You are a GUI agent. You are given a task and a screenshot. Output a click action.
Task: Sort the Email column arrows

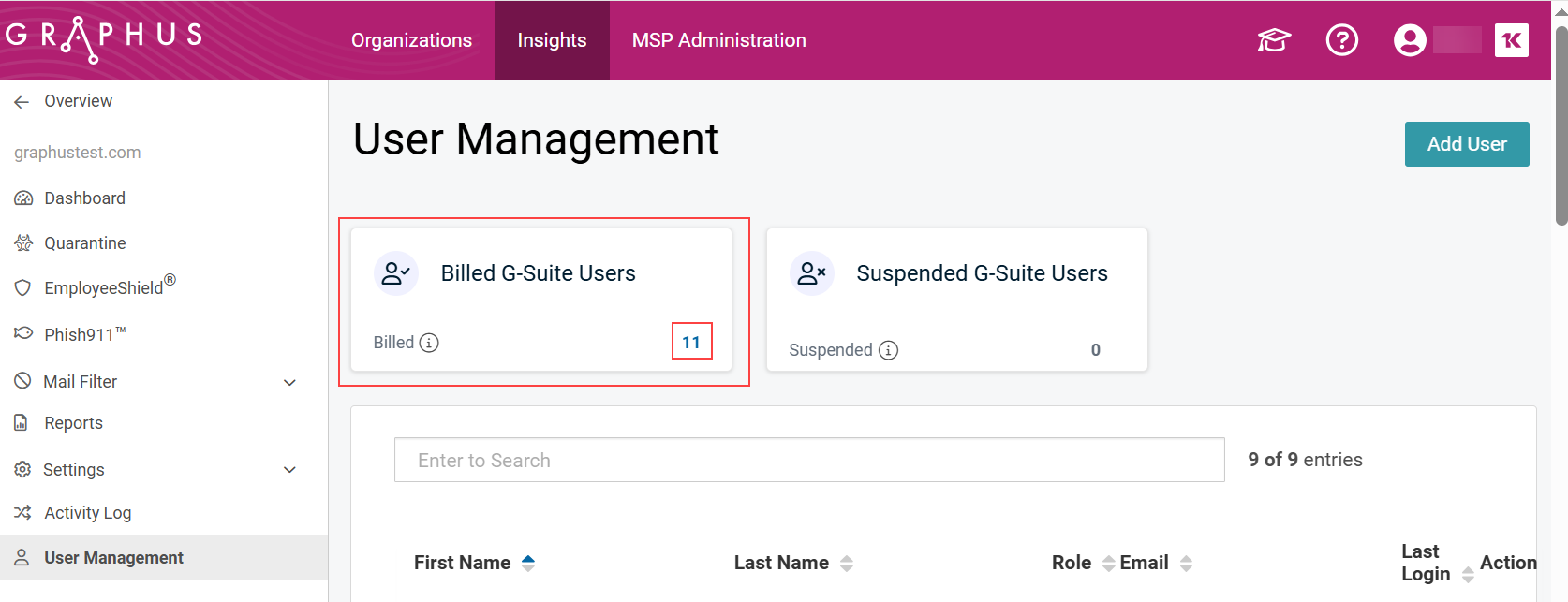coord(1186,563)
